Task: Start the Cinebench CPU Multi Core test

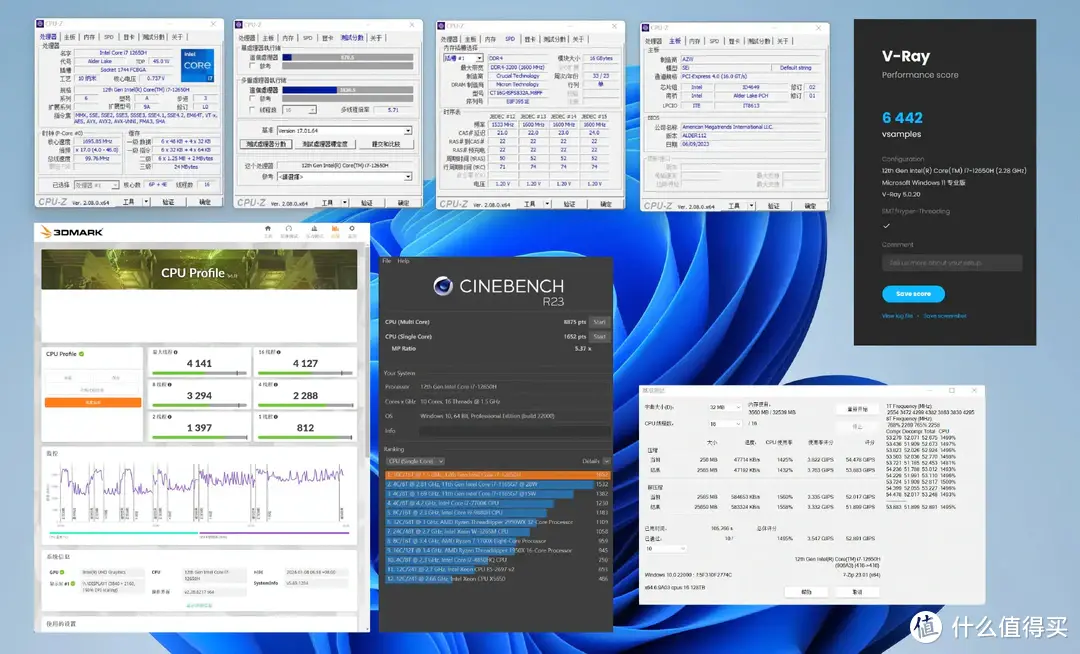Action: (599, 322)
